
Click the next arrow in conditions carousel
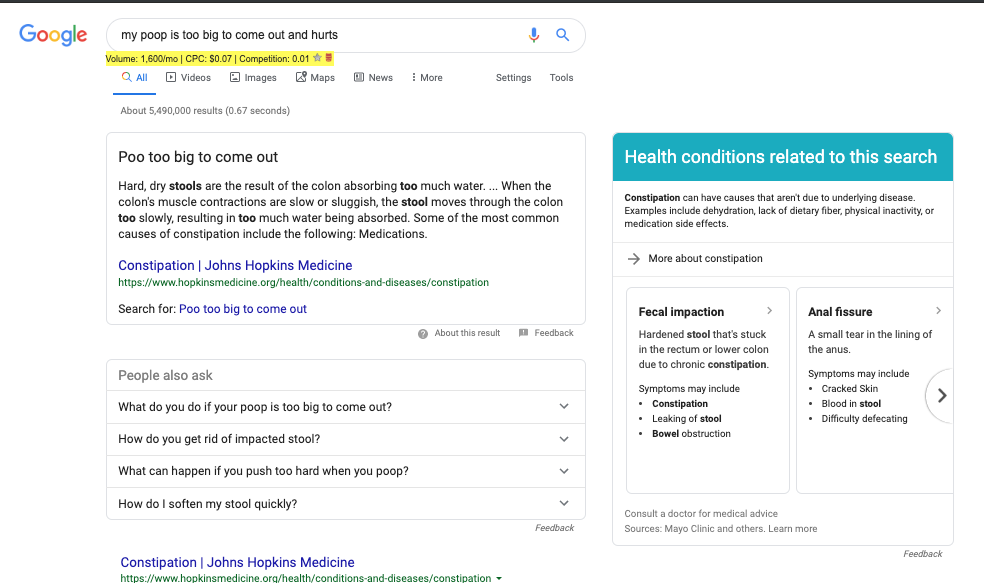[x=941, y=395]
